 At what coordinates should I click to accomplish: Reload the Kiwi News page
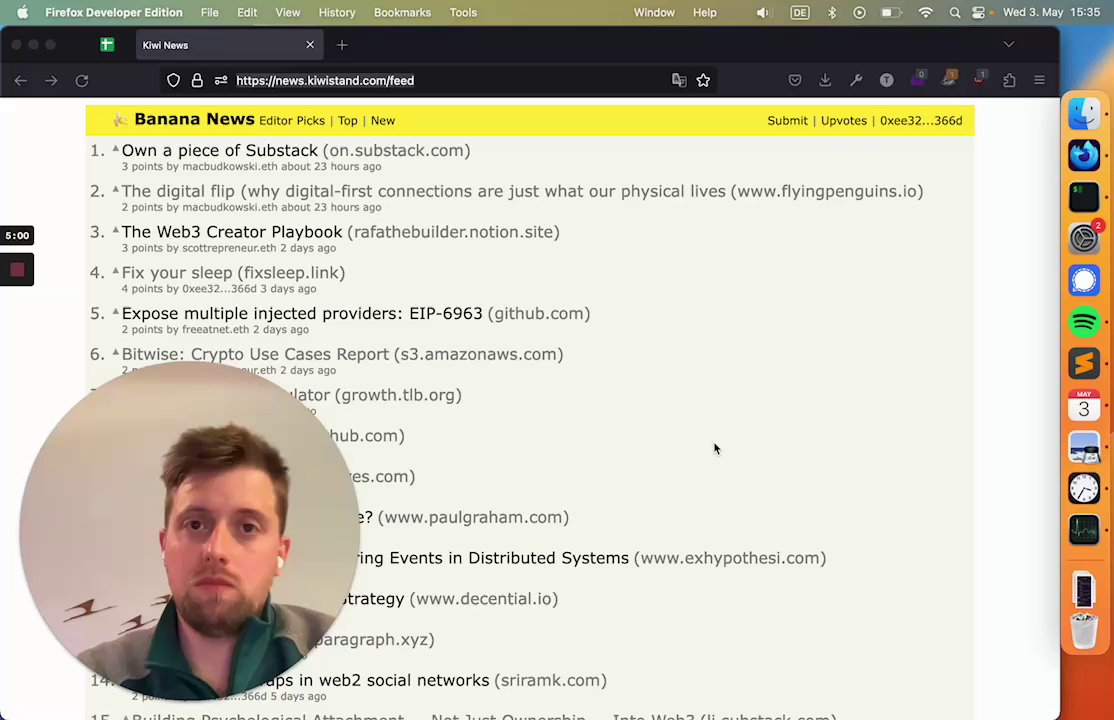click(x=82, y=81)
